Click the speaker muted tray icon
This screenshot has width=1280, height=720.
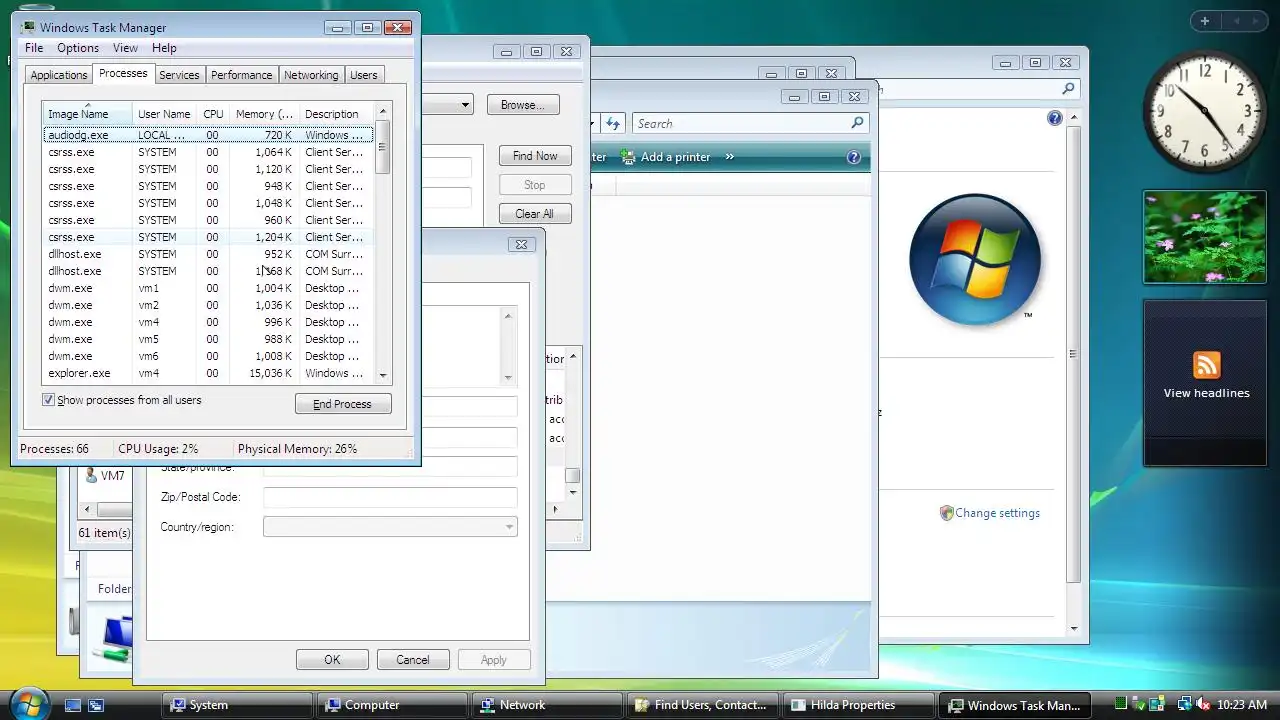click(1203, 705)
